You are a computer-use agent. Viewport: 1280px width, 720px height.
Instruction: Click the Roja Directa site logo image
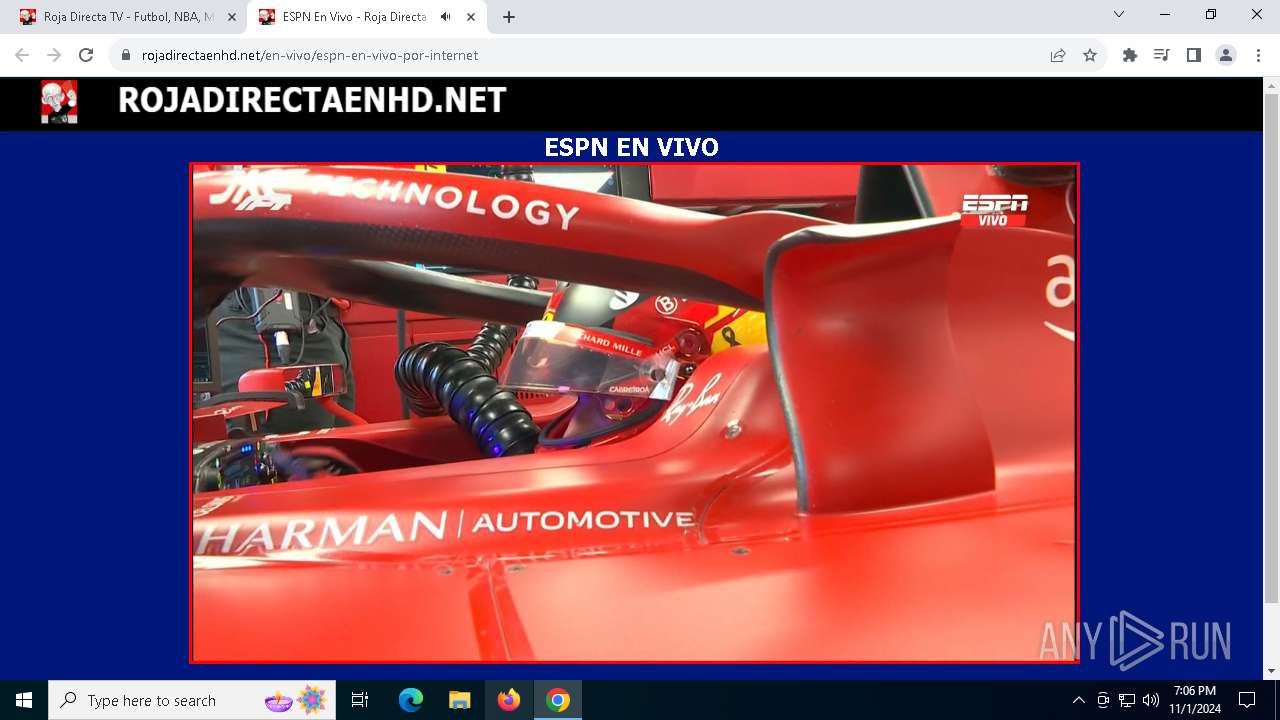coord(59,102)
